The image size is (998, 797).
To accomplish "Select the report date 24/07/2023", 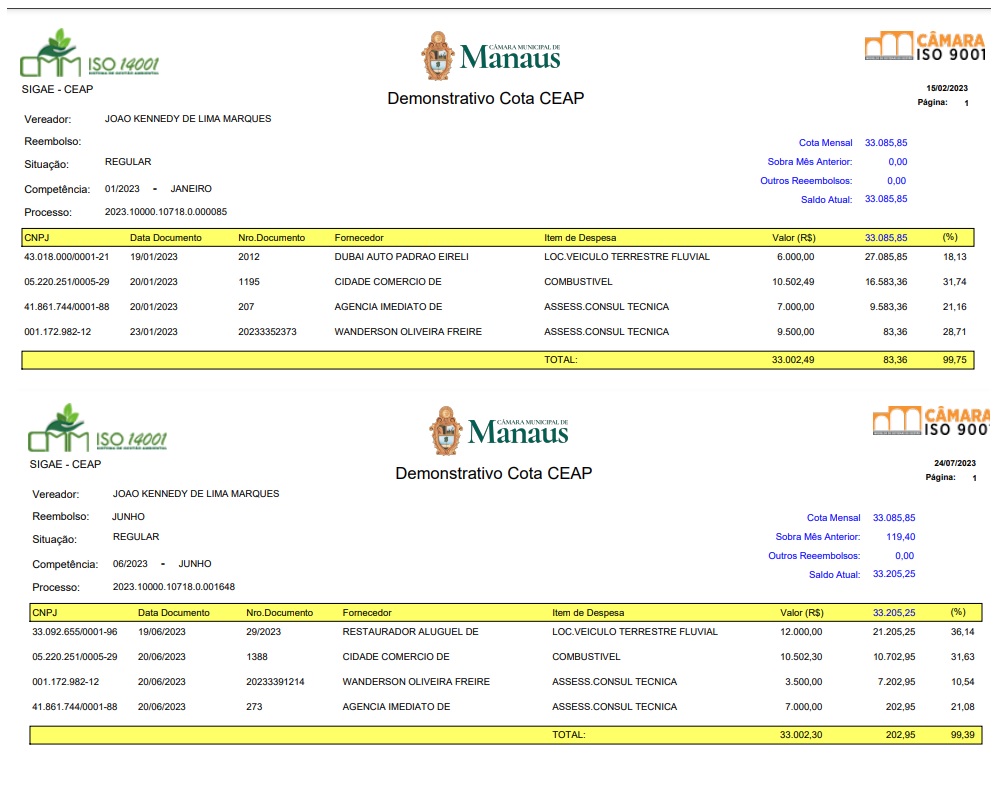I will coord(955,463).
